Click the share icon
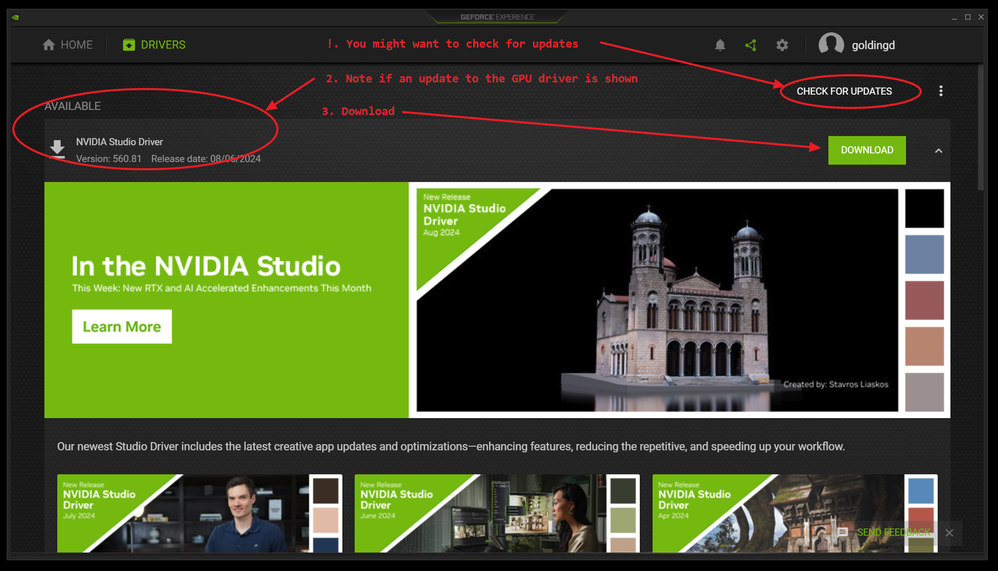This screenshot has width=998, height=571. point(751,45)
